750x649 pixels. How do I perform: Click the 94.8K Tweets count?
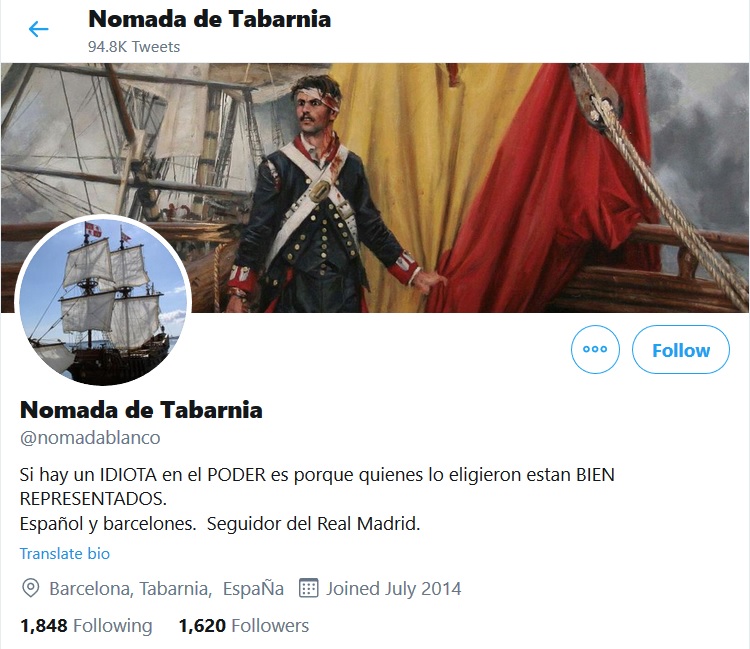[x=134, y=47]
